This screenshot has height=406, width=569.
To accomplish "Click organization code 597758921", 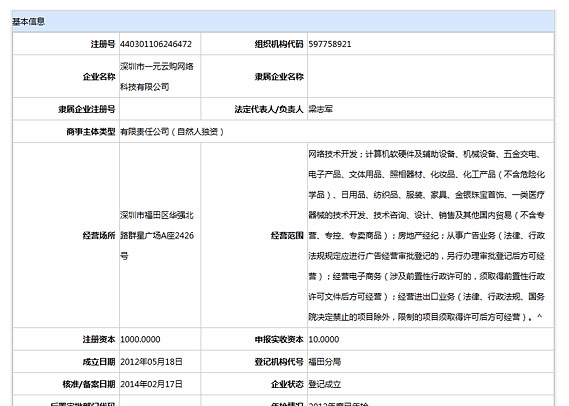I will [x=330, y=44].
